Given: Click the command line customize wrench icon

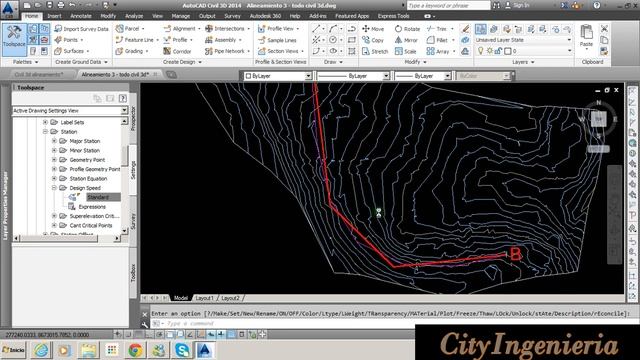Looking at the screenshot, I should point(144,324).
